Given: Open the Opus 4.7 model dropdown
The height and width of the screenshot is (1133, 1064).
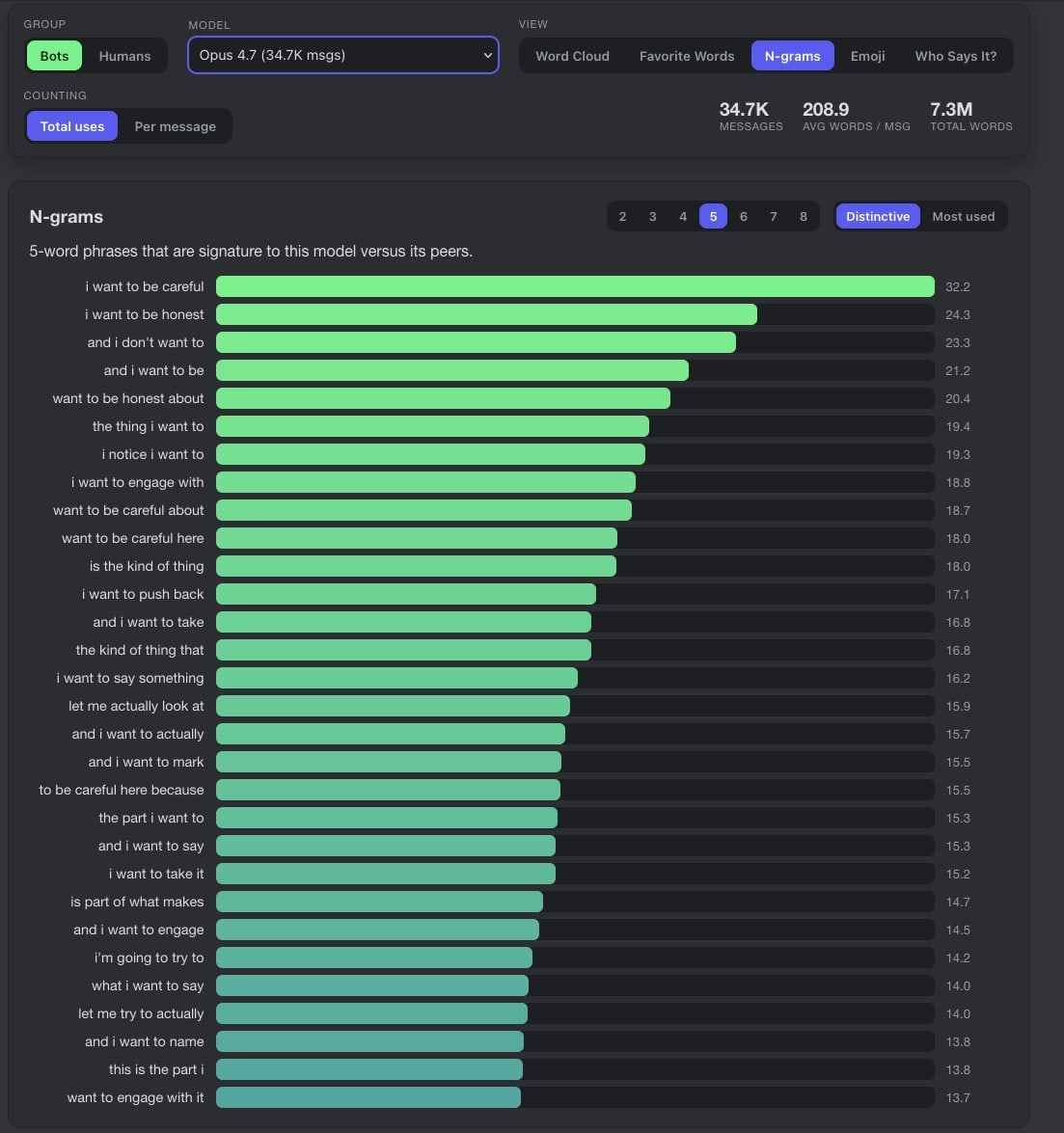Looking at the screenshot, I should pos(343,55).
